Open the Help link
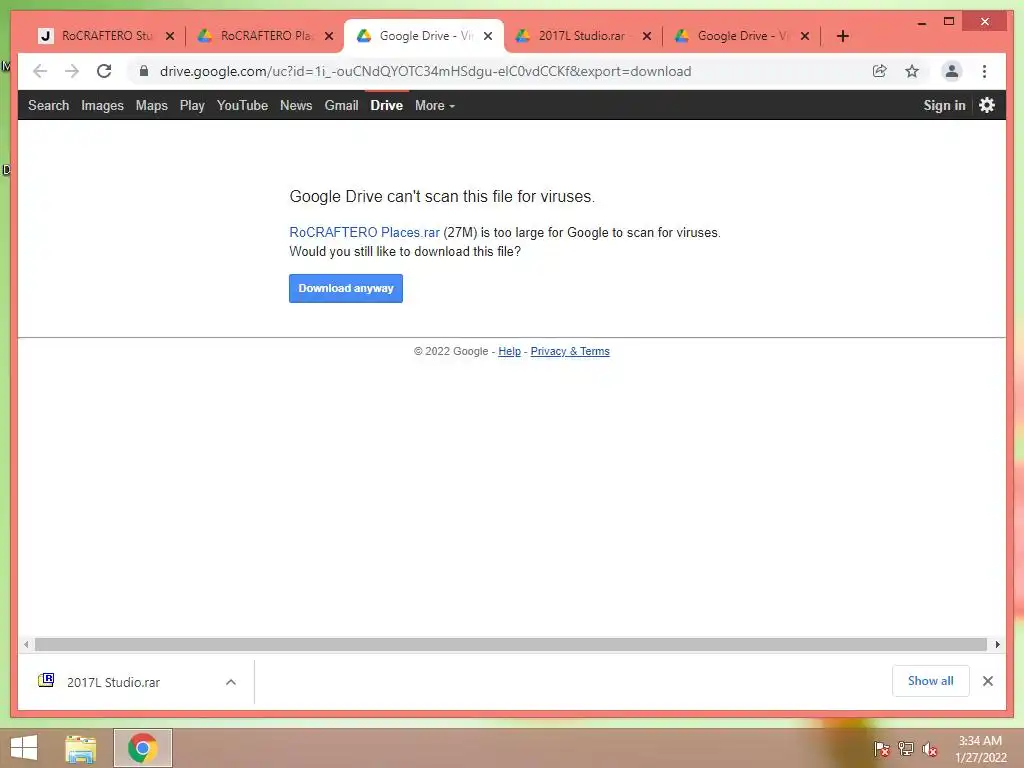1024x768 pixels. (x=509, y=351)
